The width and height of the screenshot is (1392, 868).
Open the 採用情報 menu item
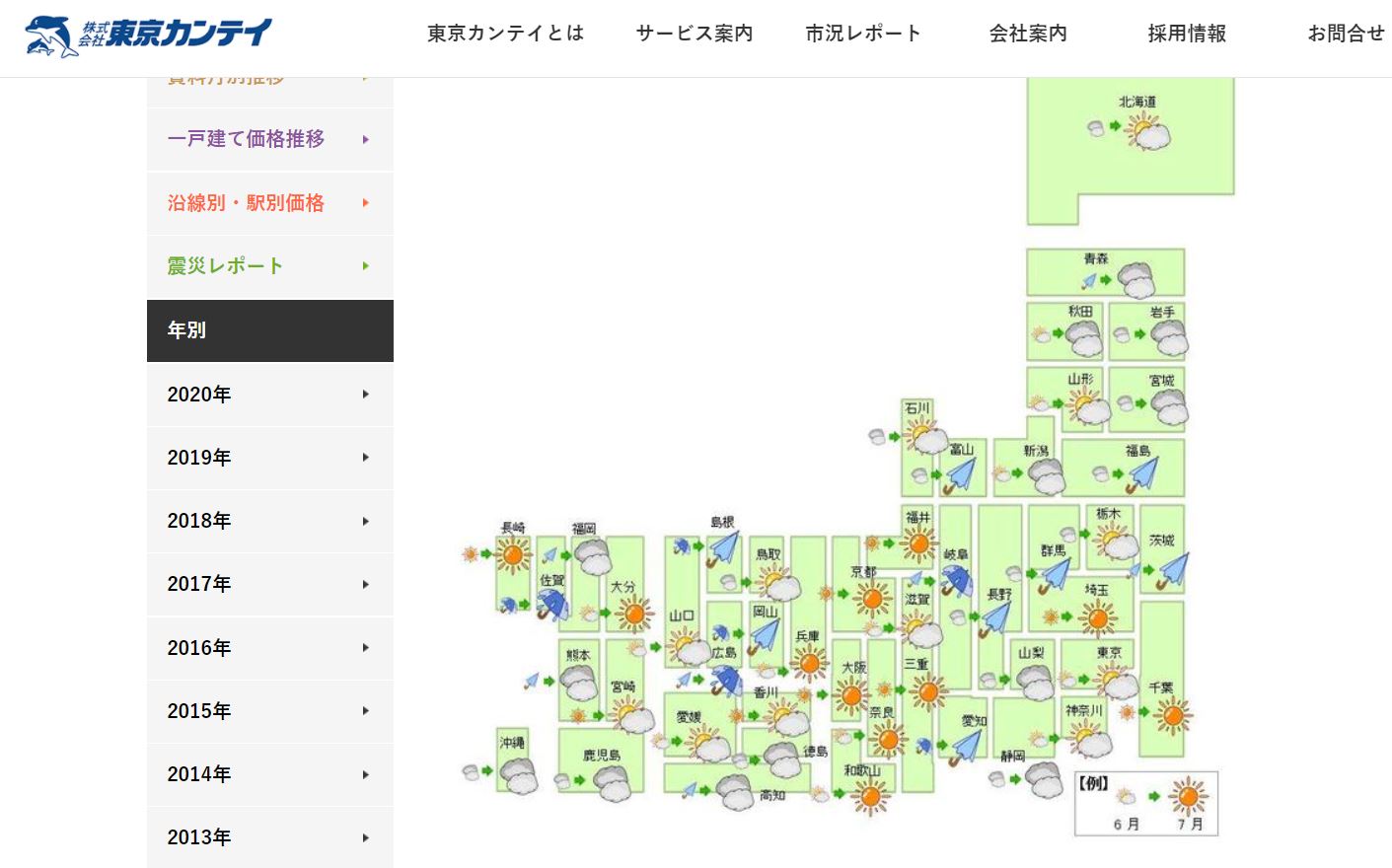point(1187,34)
